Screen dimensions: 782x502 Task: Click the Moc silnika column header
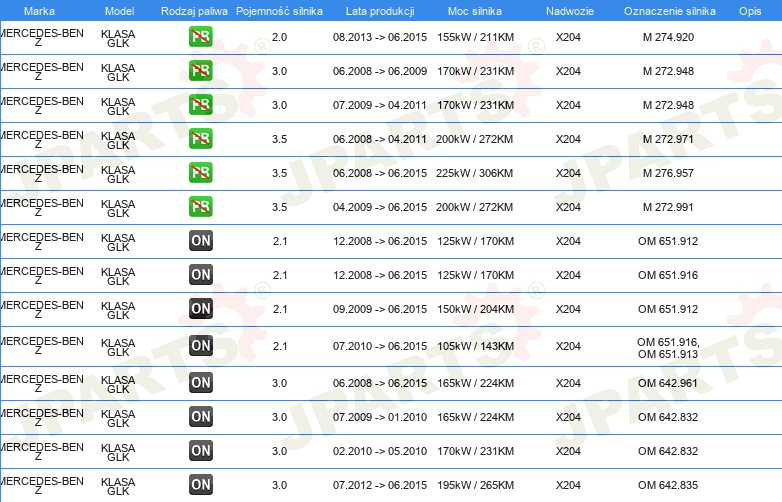point(475,11)
